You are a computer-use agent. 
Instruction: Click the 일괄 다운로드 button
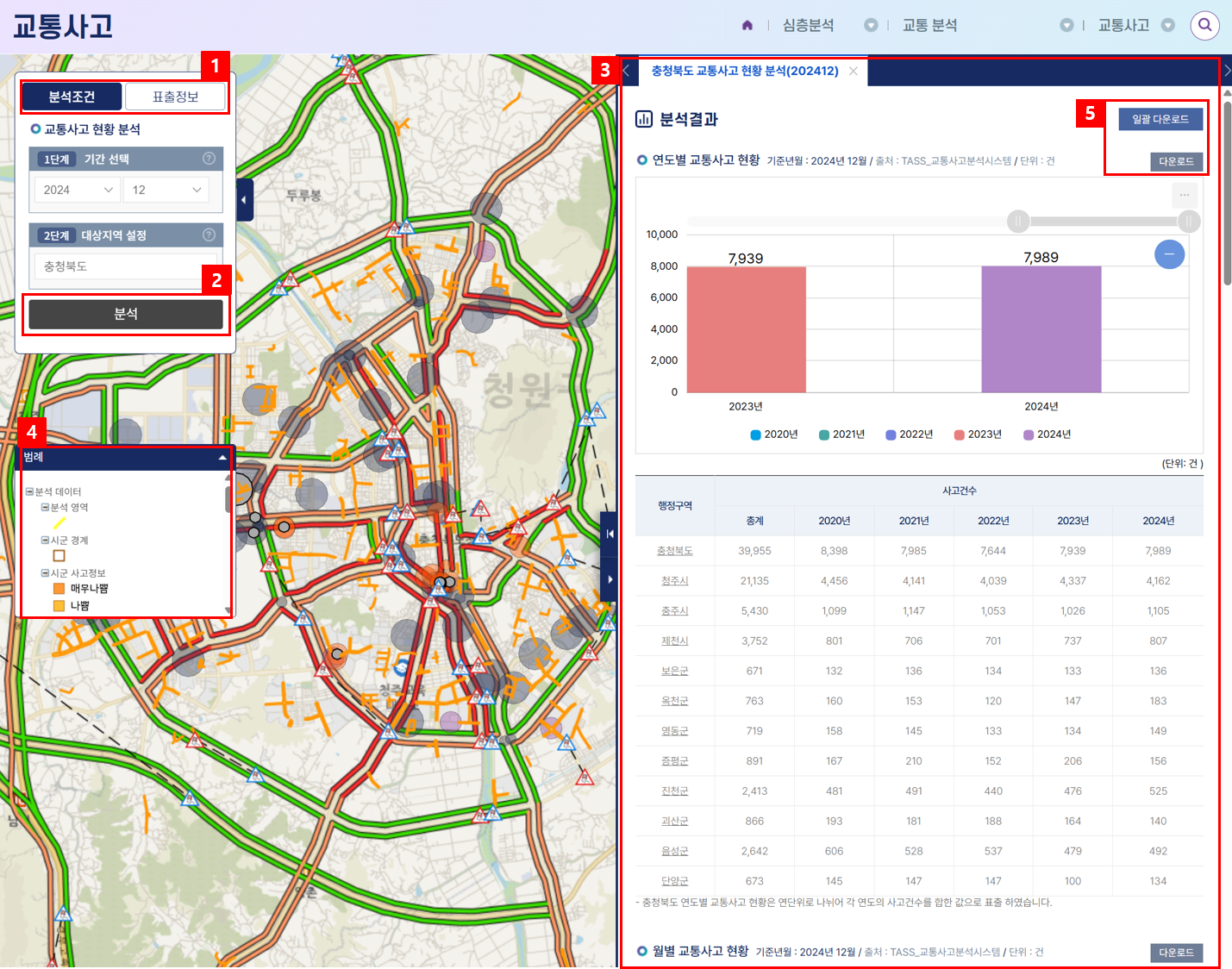pyautogui.click(x=1160, y=119)
